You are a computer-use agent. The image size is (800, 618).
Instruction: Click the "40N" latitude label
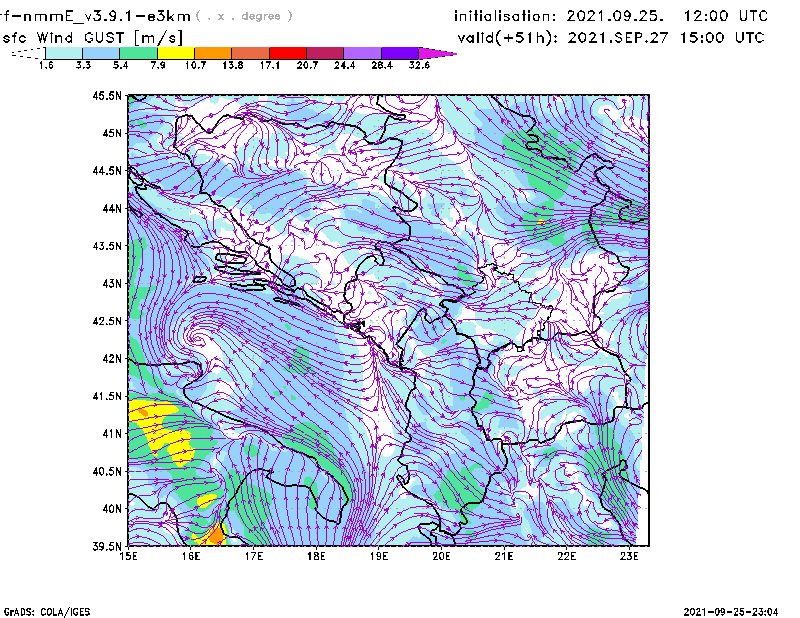click(112, 509)
